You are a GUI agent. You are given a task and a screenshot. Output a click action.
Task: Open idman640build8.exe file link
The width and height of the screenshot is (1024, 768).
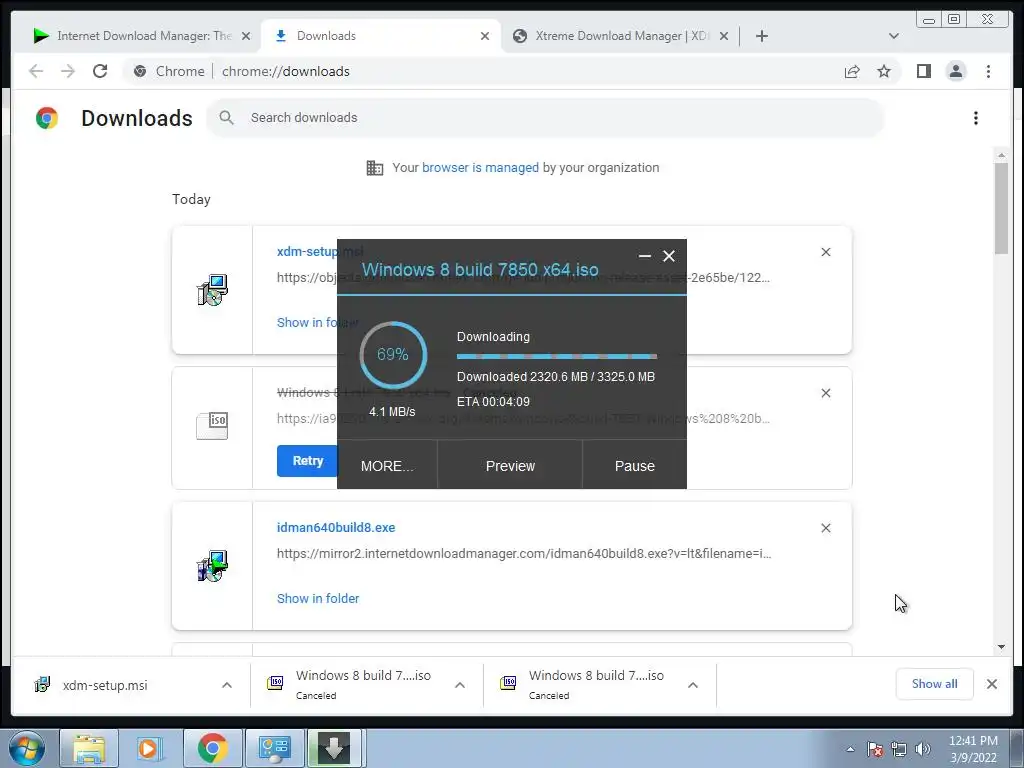tap(336, 528)
